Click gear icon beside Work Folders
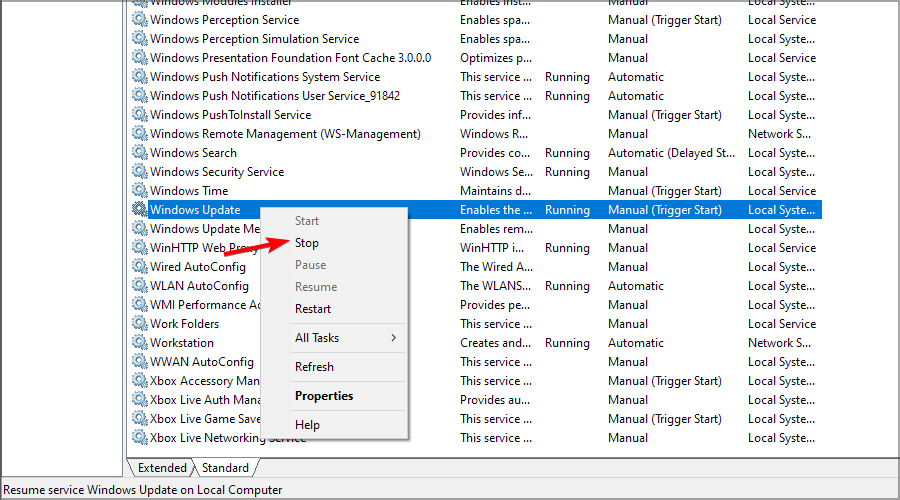 pos(139,323)
